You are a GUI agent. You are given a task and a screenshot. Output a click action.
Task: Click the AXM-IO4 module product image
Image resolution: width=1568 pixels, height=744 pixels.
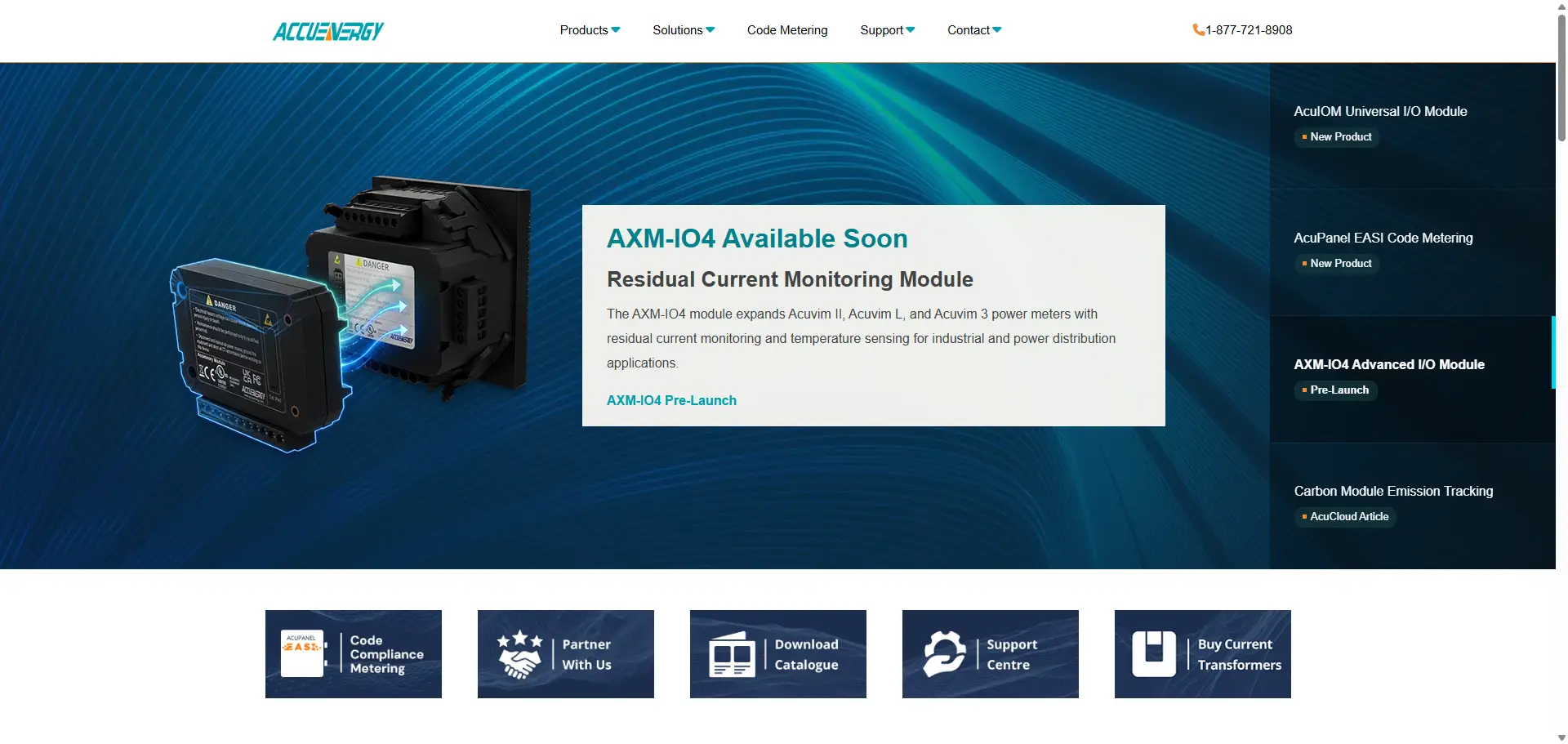coord(351,314)
